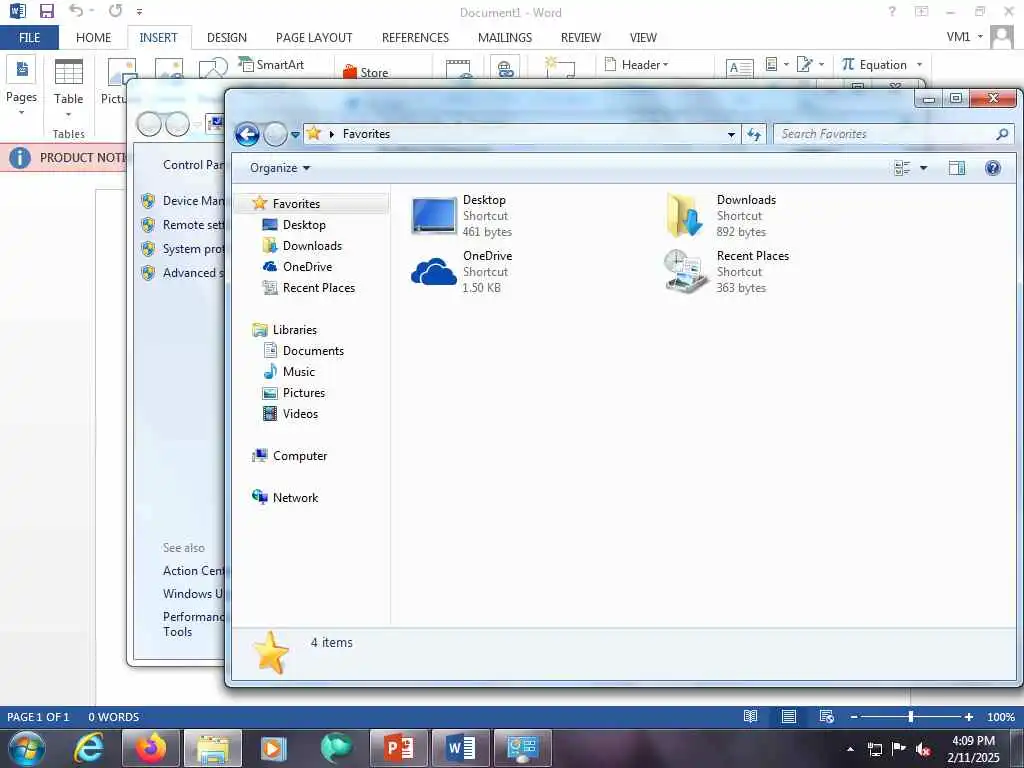
Task: Open the view options dropdown arrow in Explorer
Action: pyautogui.click(x=923, y=168)
